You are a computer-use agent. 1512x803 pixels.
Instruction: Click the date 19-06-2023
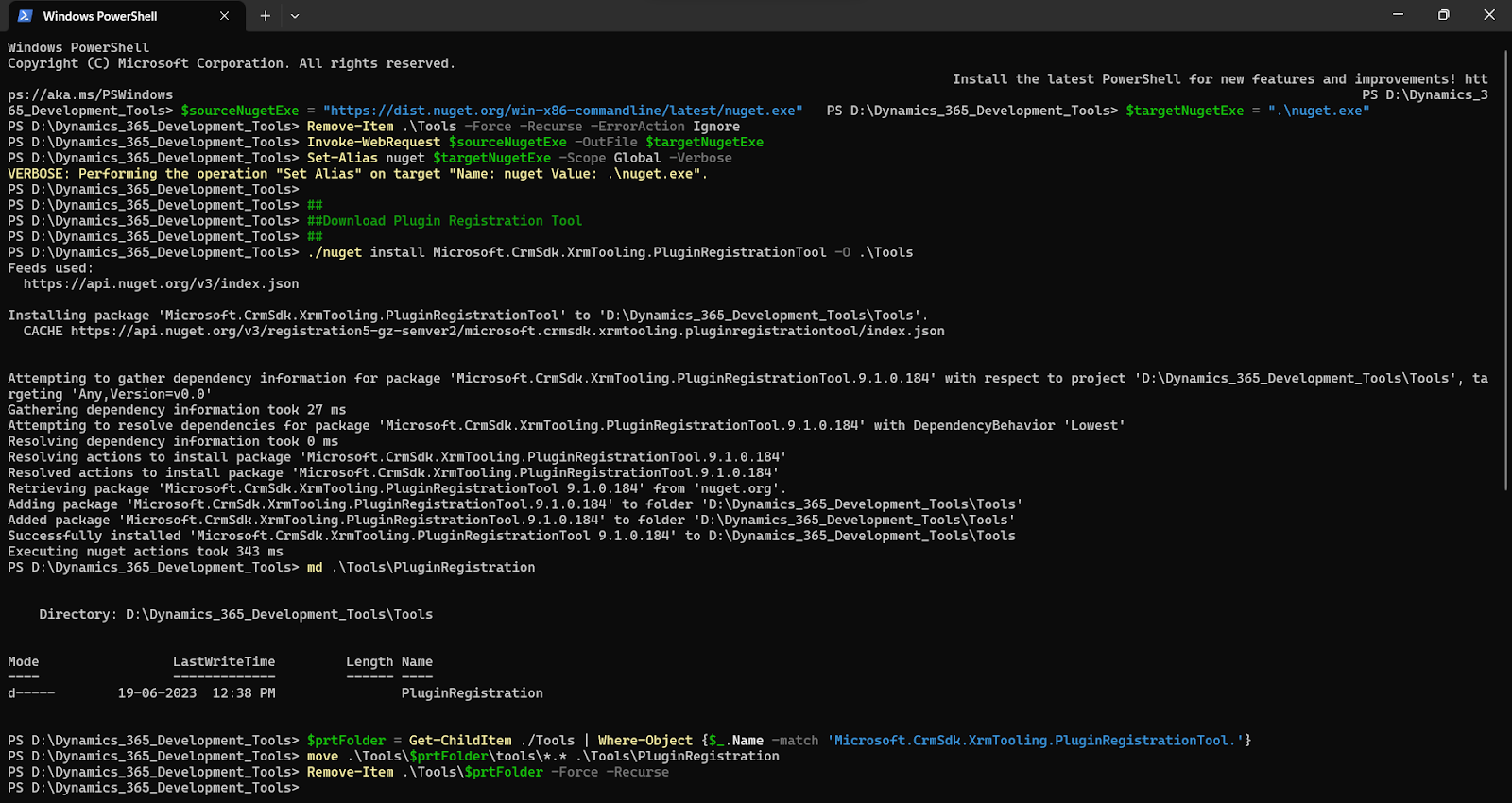[x=157, y=693]
